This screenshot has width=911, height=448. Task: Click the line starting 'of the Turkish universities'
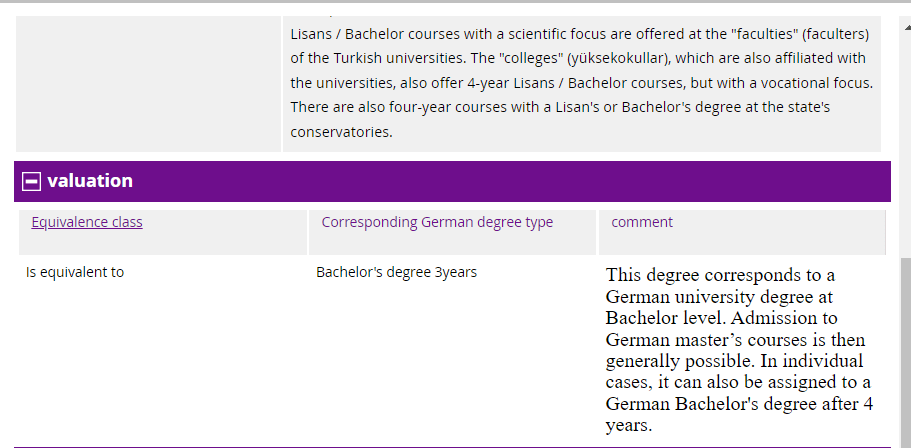click(x=580, y=58)
